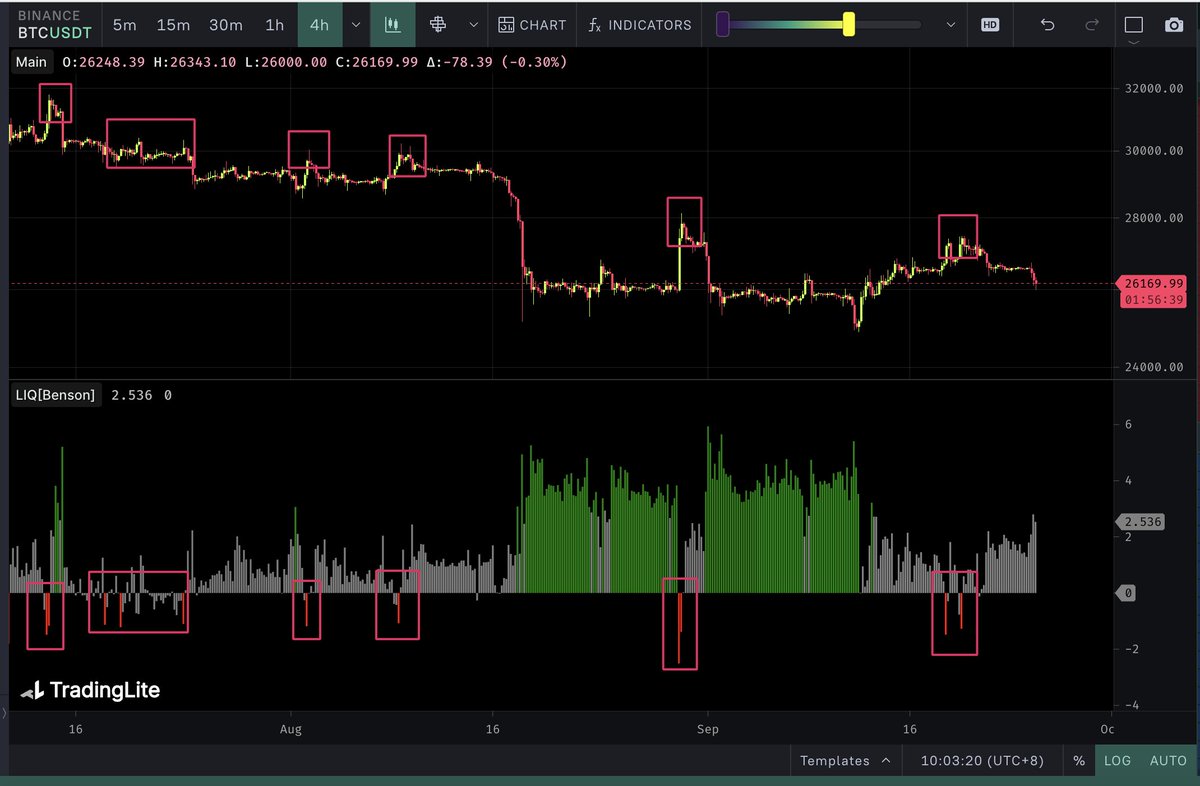This screenshot has width=1200, height=786.
Task: Expand chevron below the layout icon
Action: pyautogui.click(x=1134, y=44)
